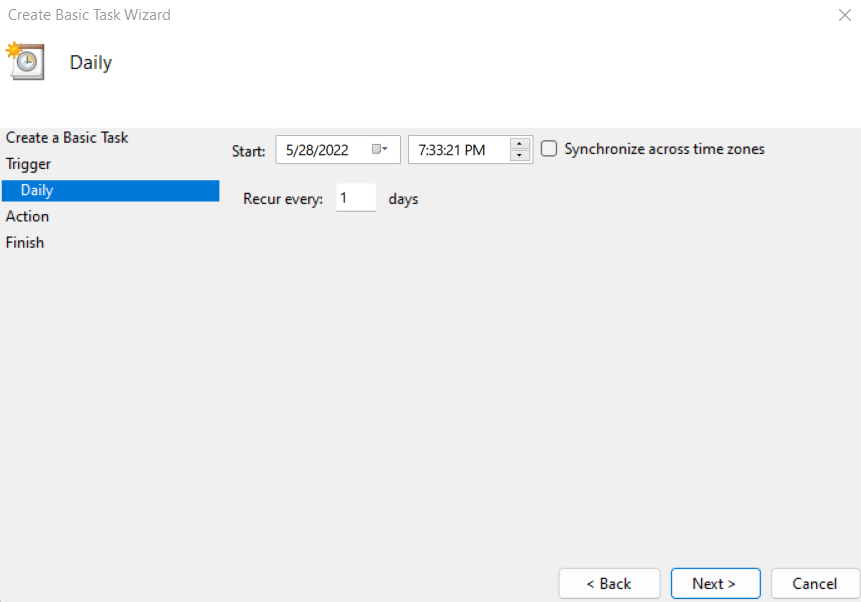Image resolution: width=861 pixels, height=602 pixels.
Task: Select Create a Basic Task step
Action: [67, 138]
